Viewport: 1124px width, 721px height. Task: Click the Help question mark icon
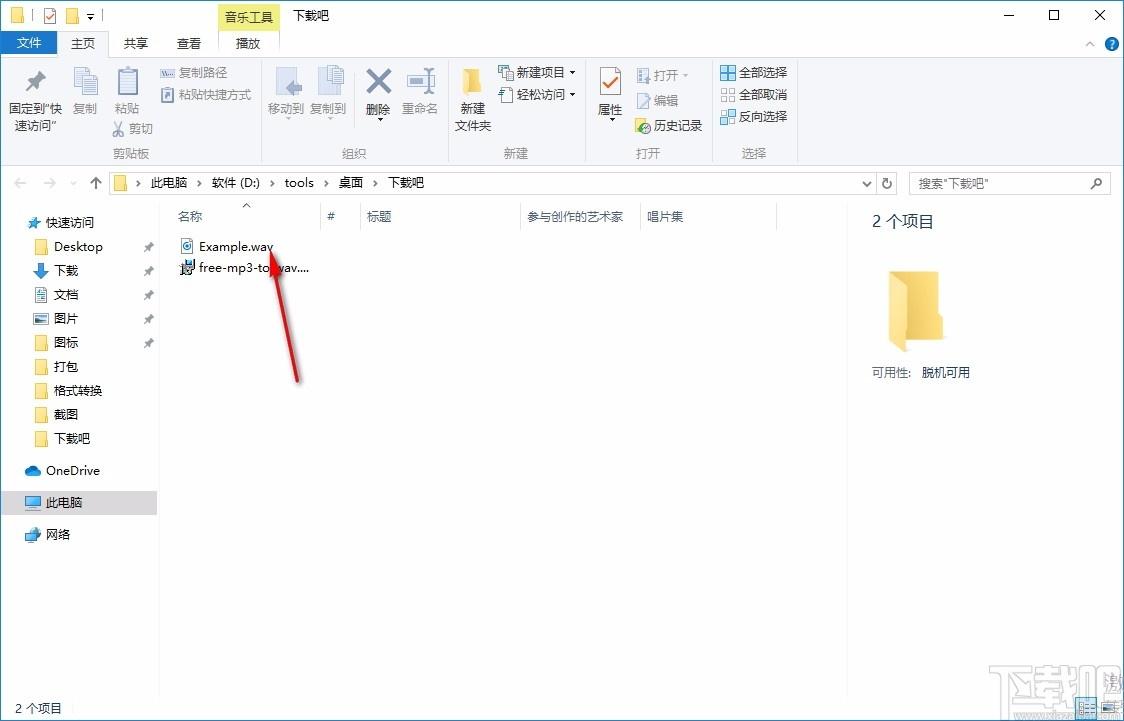pyautogui.click(x=1112, y=44)
